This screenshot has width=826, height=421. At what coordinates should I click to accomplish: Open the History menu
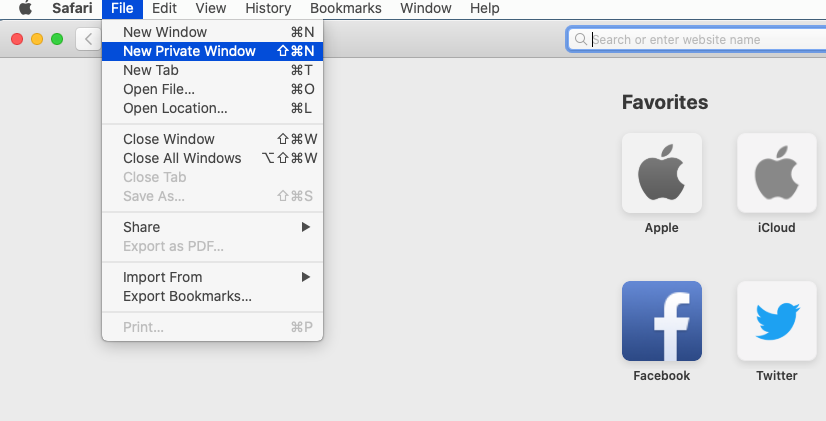(x=268, y=8)
